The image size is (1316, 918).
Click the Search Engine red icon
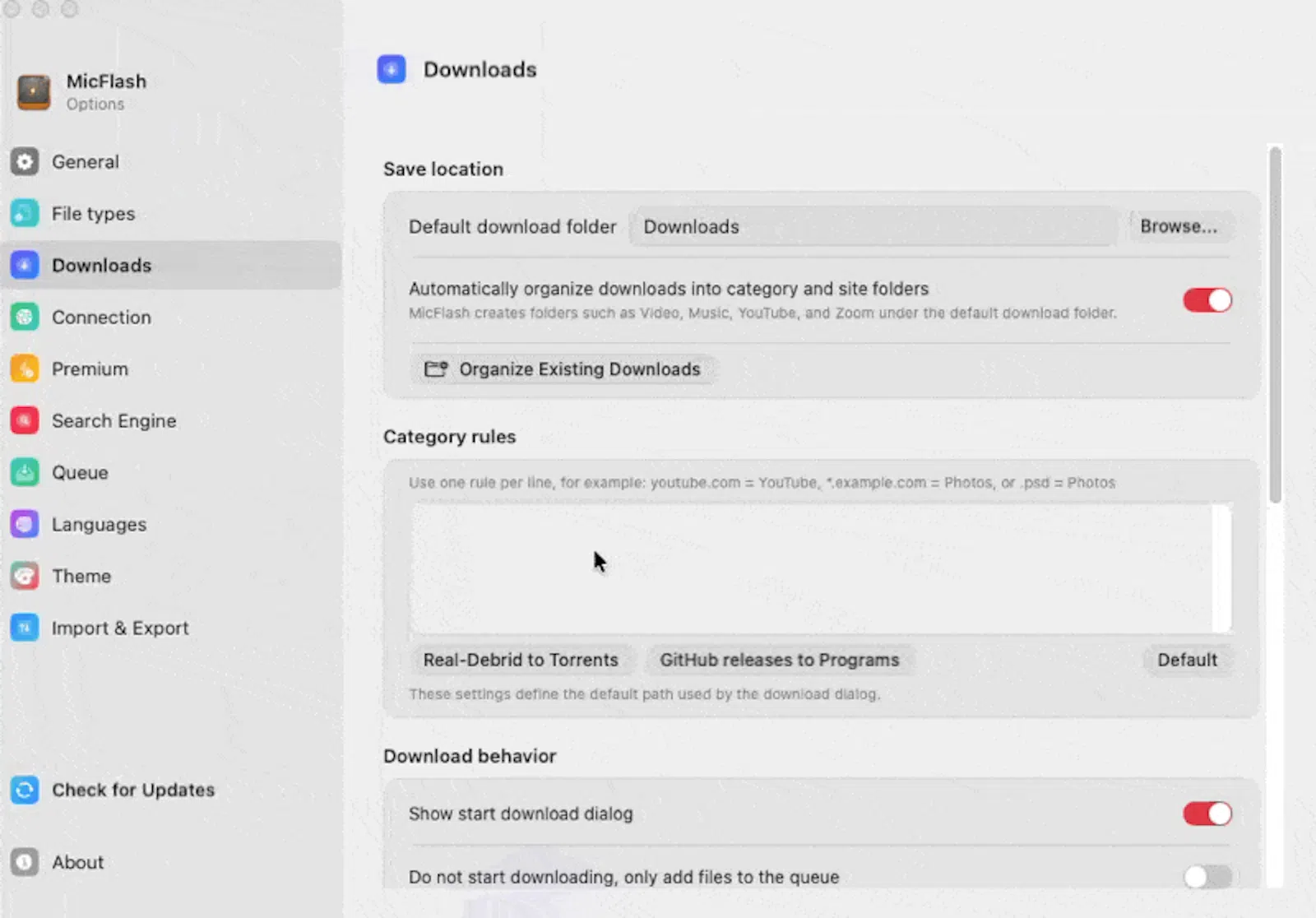pos(25,420)
